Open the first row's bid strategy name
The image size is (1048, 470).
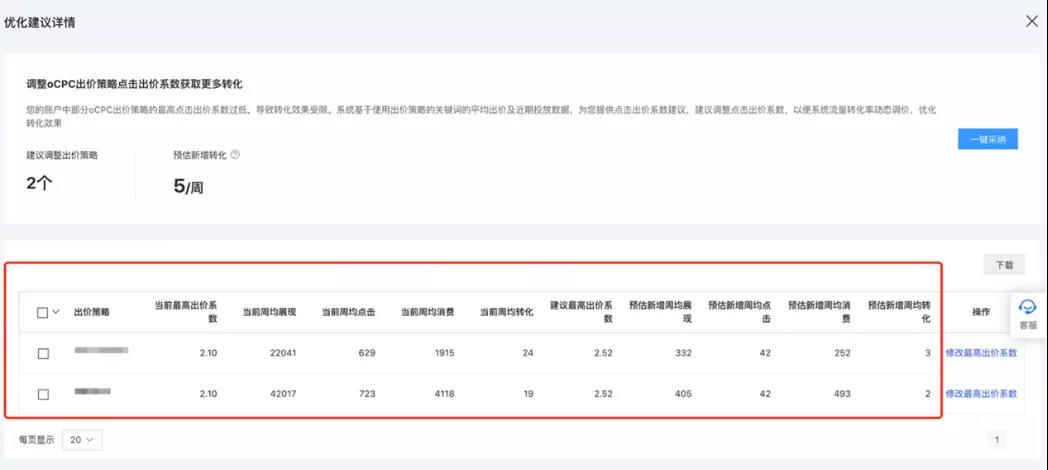tap(102, 351)
